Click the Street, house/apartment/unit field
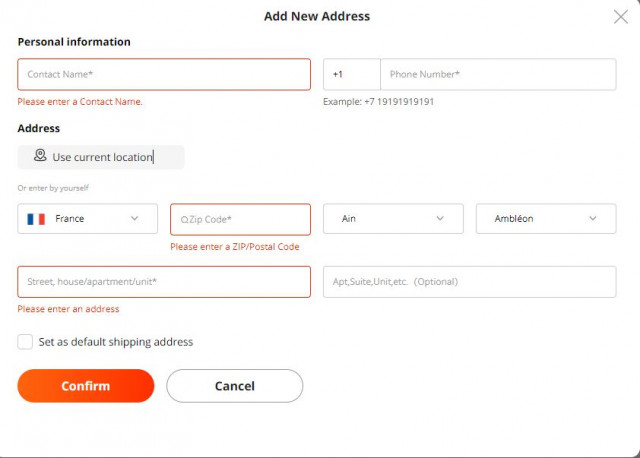640x458 pixels. click(x=164, y=282)
